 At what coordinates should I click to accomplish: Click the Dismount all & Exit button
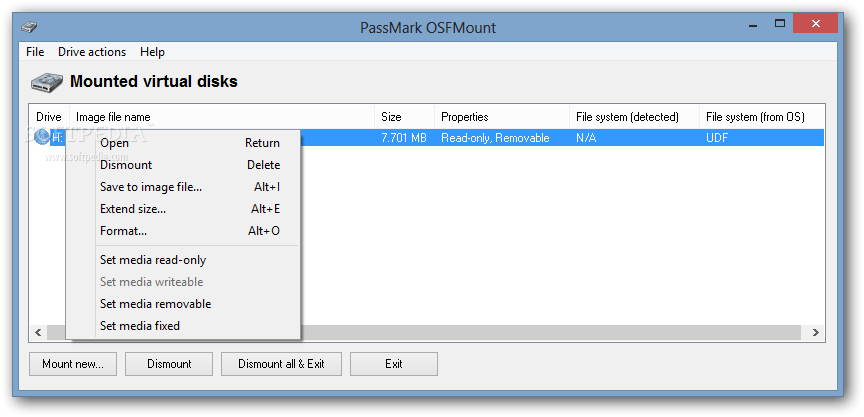(x=281, y=364)
